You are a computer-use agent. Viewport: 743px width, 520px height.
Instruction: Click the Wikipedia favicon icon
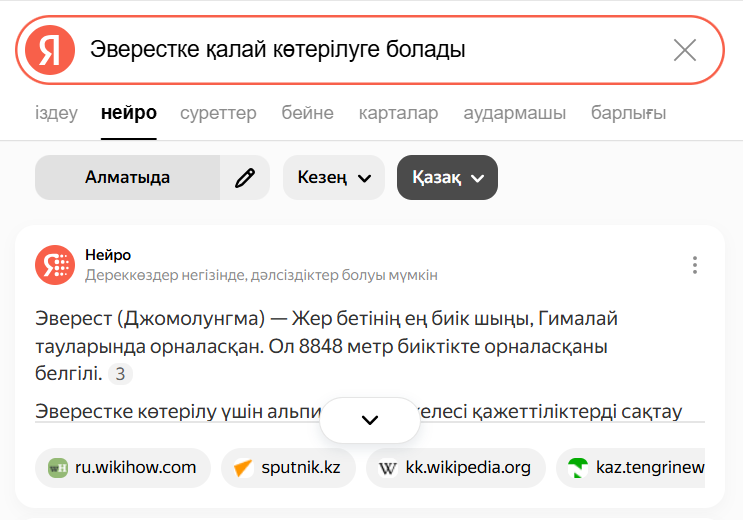point(388,467)
